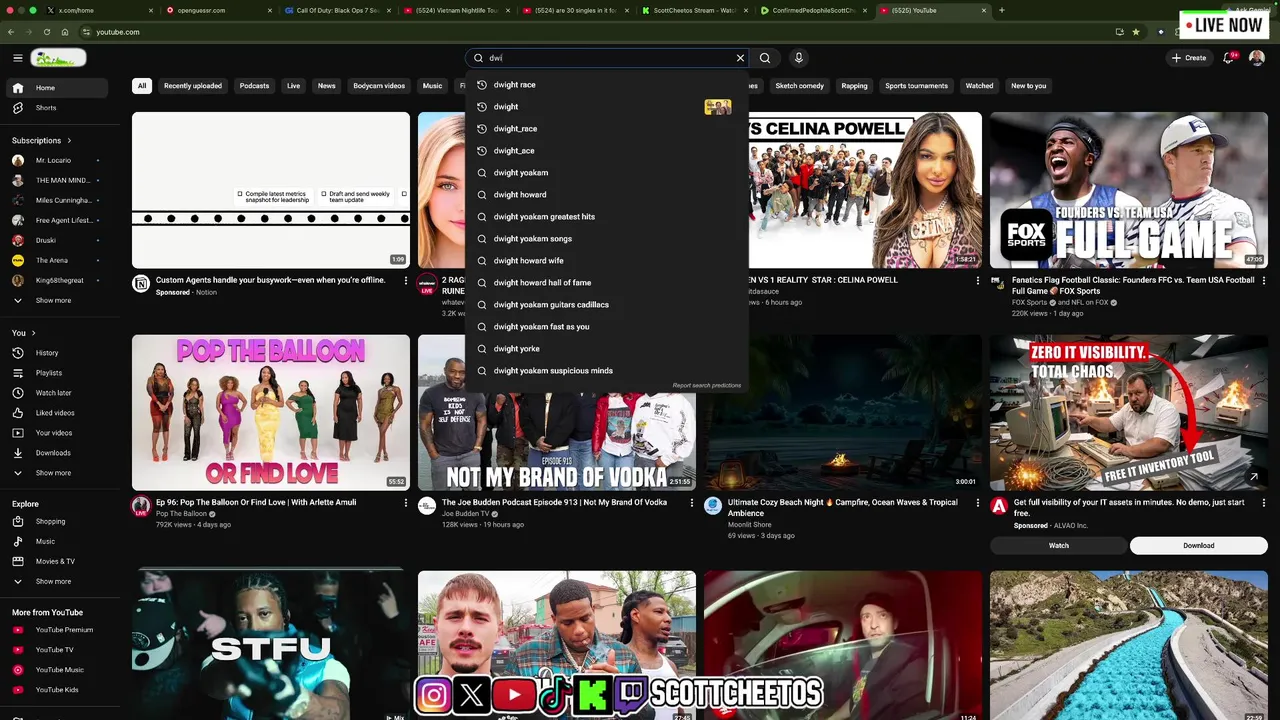This screenshot has width=1280, height=720.
Task: Open Shopping under Explore
Action: point(58,521)
